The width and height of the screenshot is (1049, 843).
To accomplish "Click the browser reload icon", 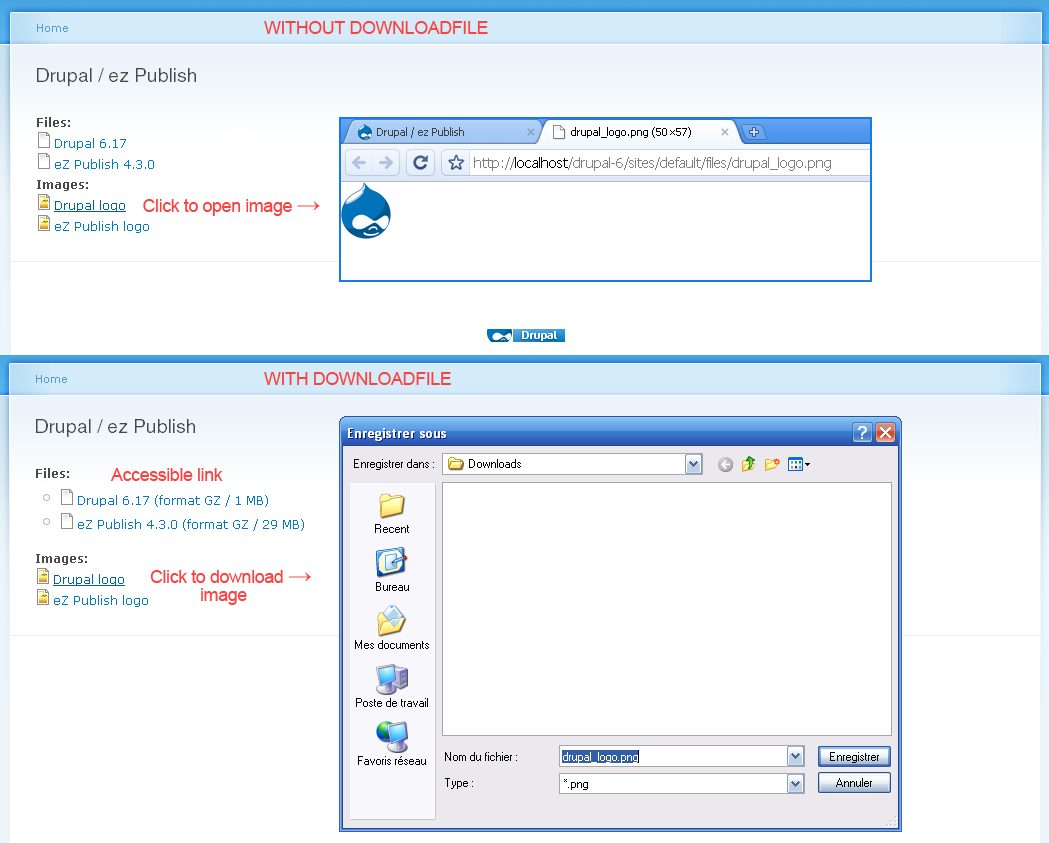I will coord(420,162).
